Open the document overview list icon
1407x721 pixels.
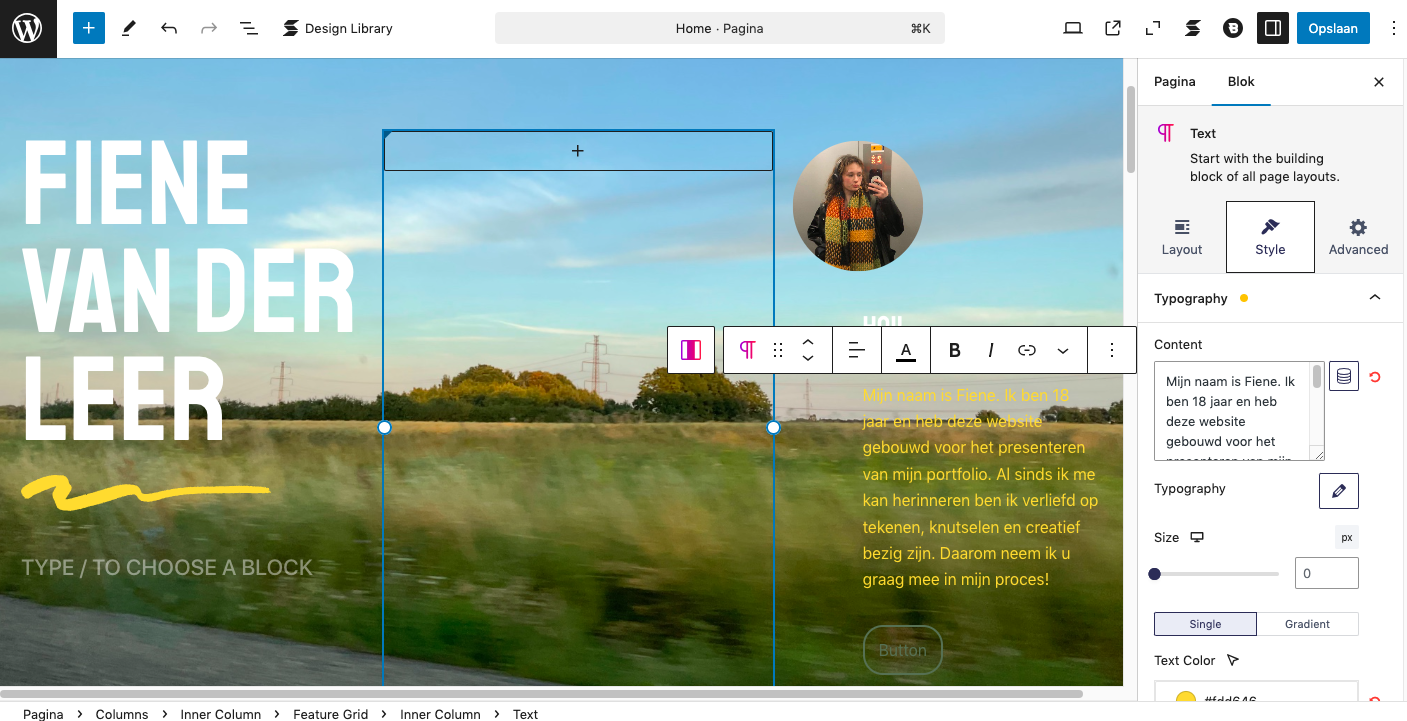(x=249, y=28)
